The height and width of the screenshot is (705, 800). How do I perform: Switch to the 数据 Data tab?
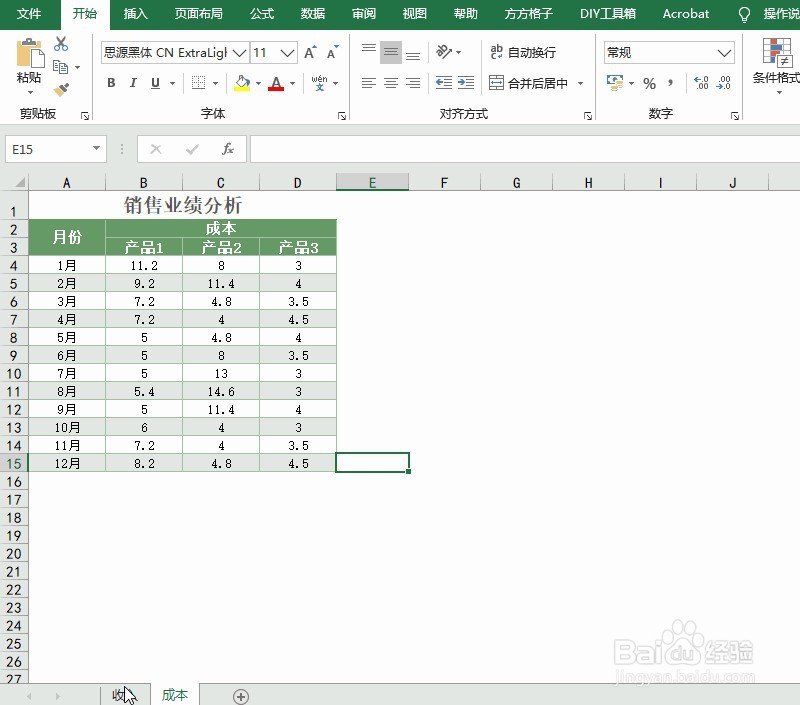tap(313, 14)
